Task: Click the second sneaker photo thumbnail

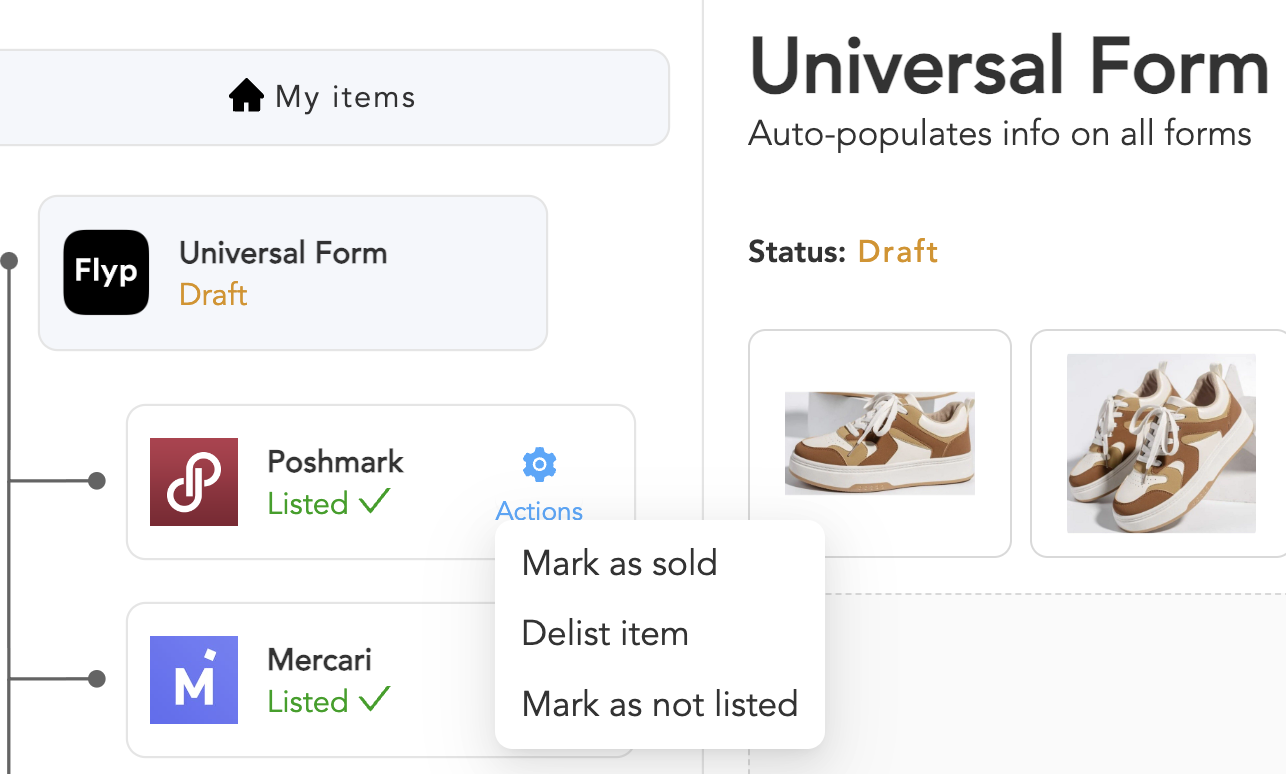Action: pos(1160,443)
